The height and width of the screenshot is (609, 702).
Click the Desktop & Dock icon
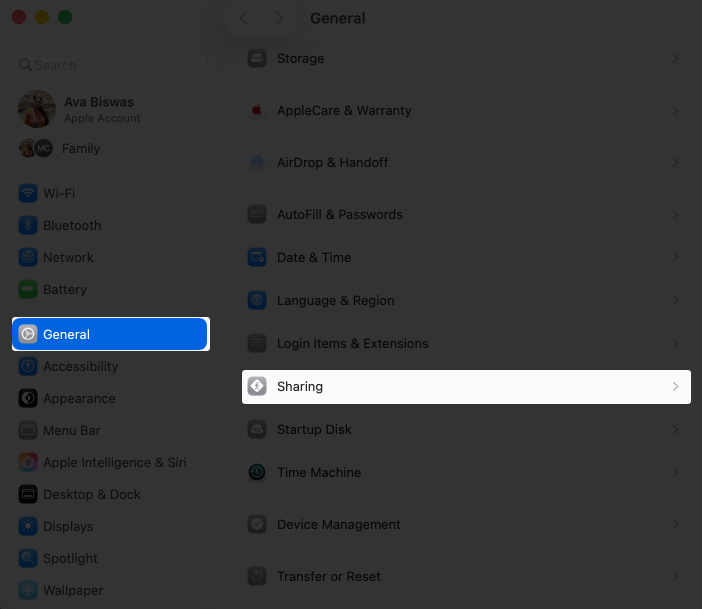tap(28, 494)
